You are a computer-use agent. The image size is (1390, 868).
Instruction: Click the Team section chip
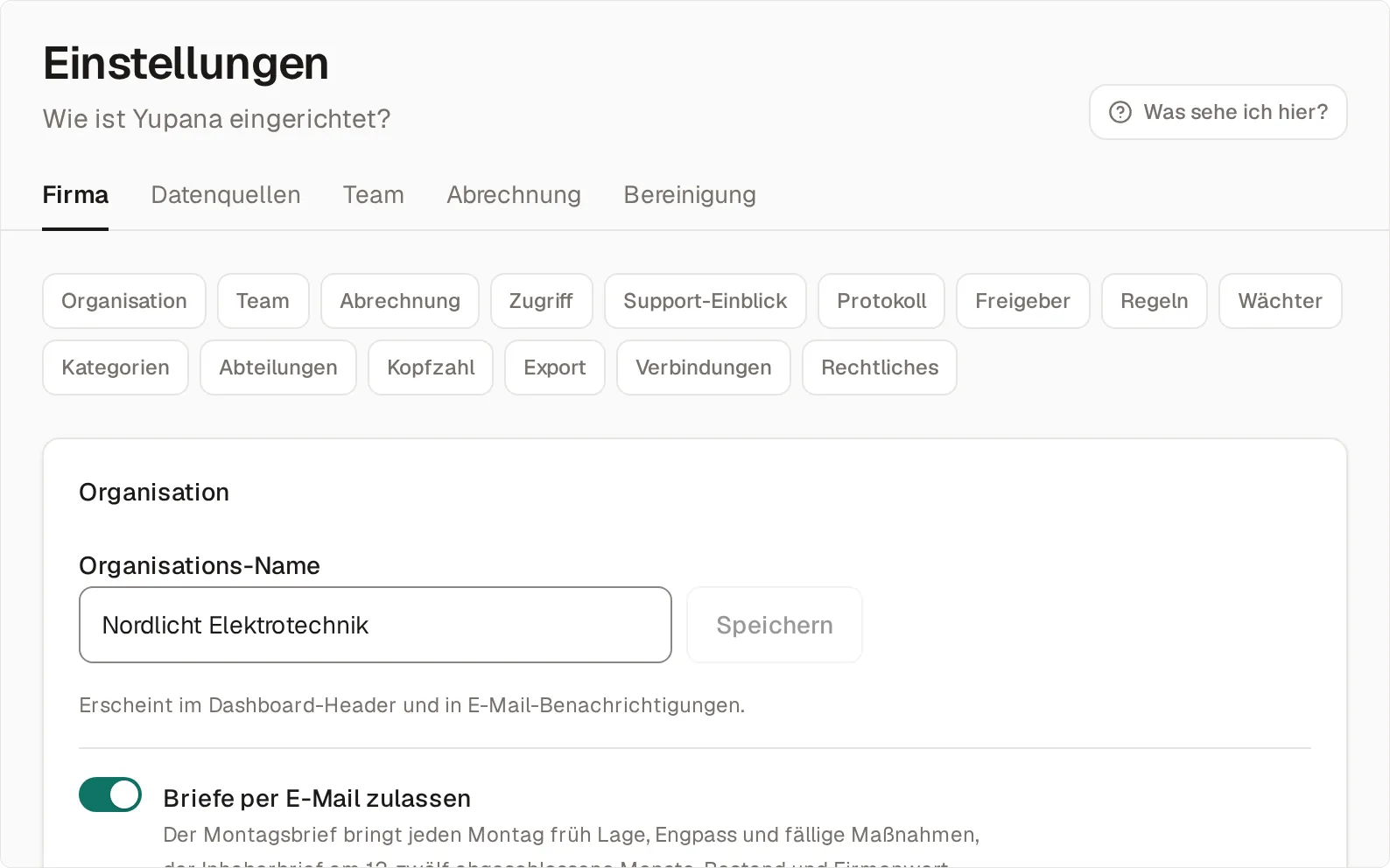pyautogui.click(x=263, y=301)
